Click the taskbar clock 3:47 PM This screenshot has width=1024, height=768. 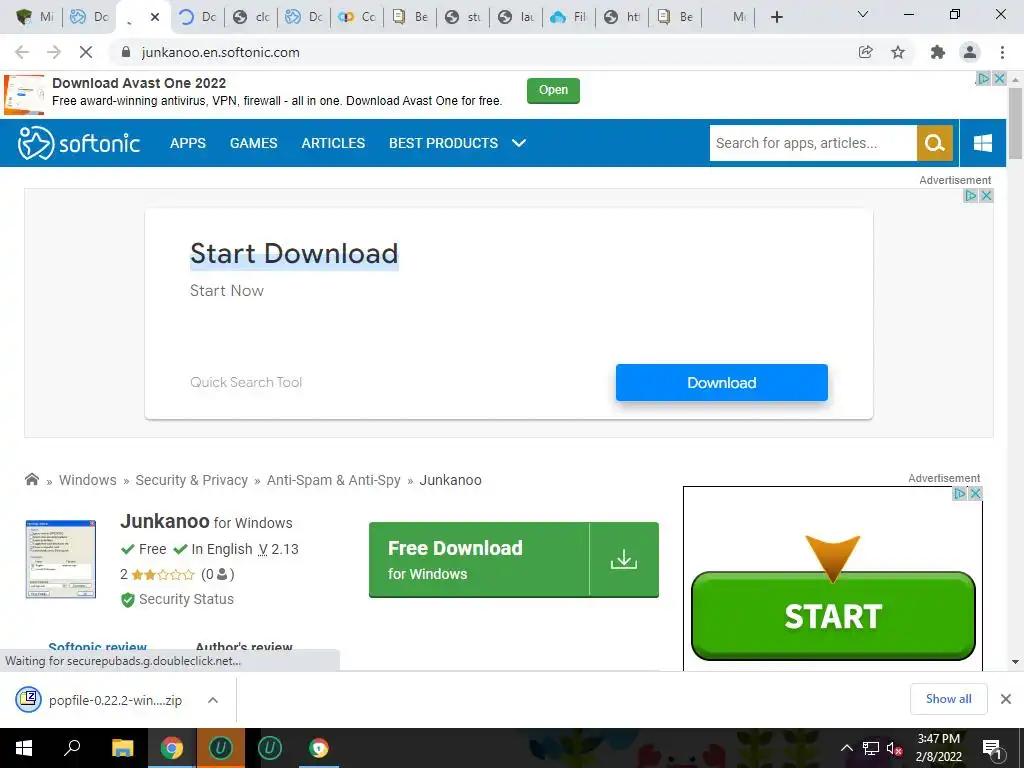(x=938, y=739)
